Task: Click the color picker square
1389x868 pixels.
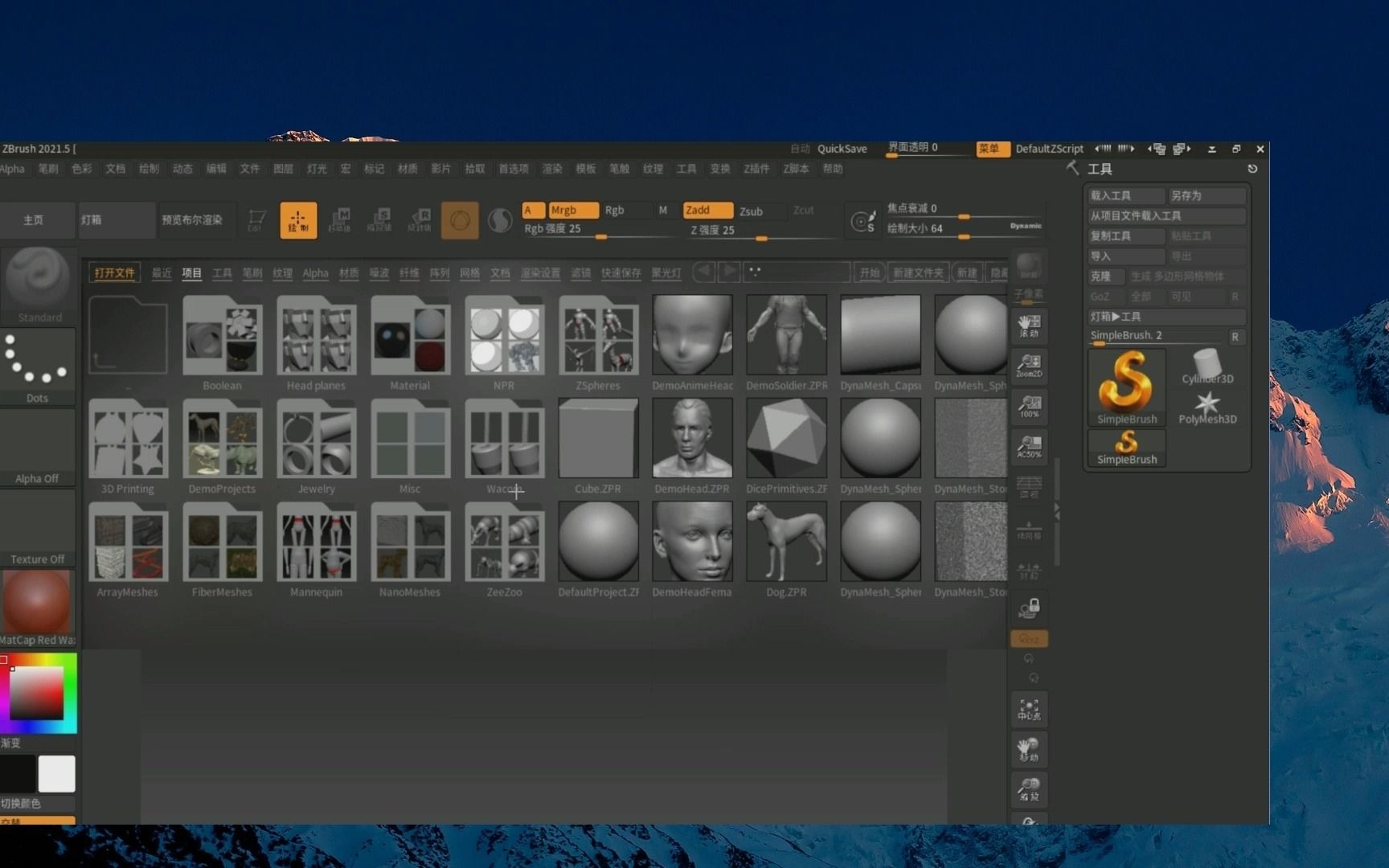Action: coord(36,693)
